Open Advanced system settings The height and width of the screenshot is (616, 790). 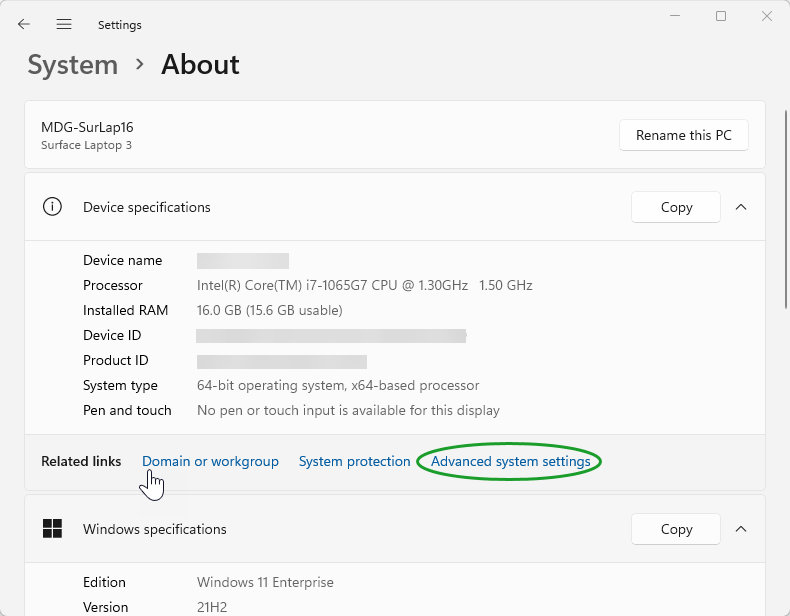[510, 461]
